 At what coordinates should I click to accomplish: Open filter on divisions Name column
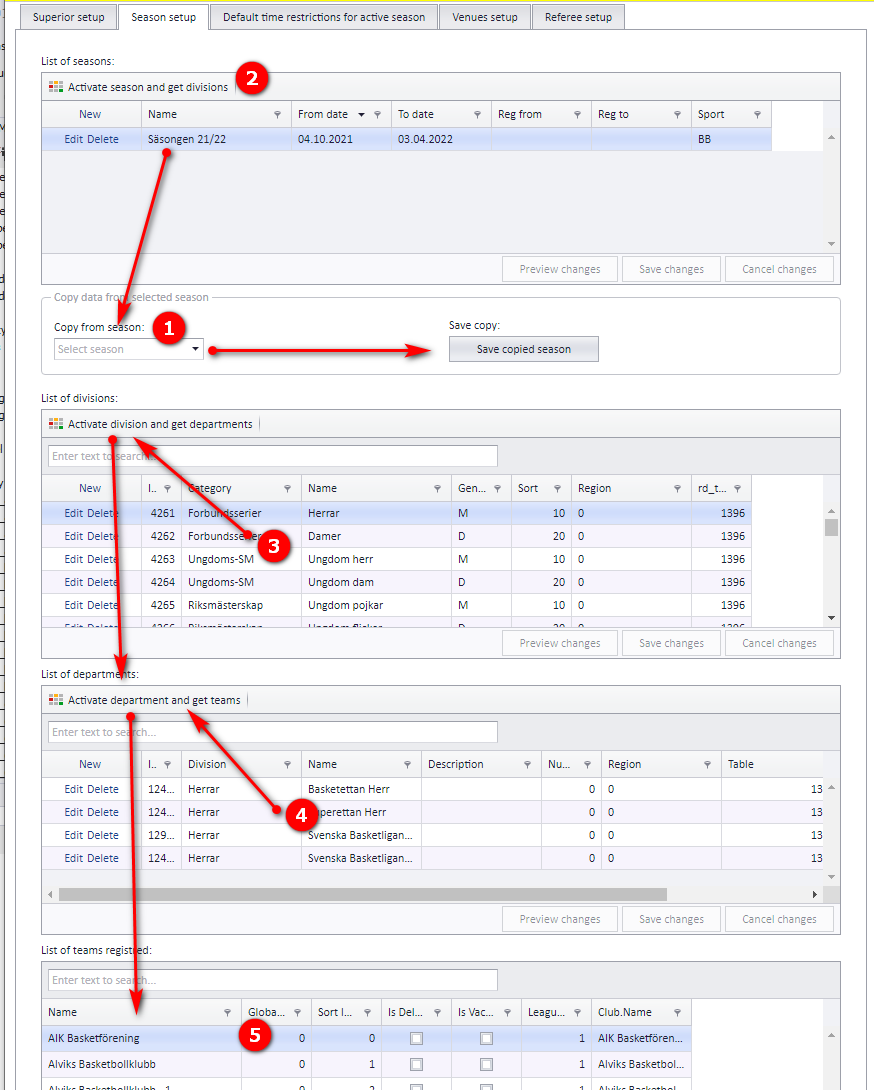[437, 489]
